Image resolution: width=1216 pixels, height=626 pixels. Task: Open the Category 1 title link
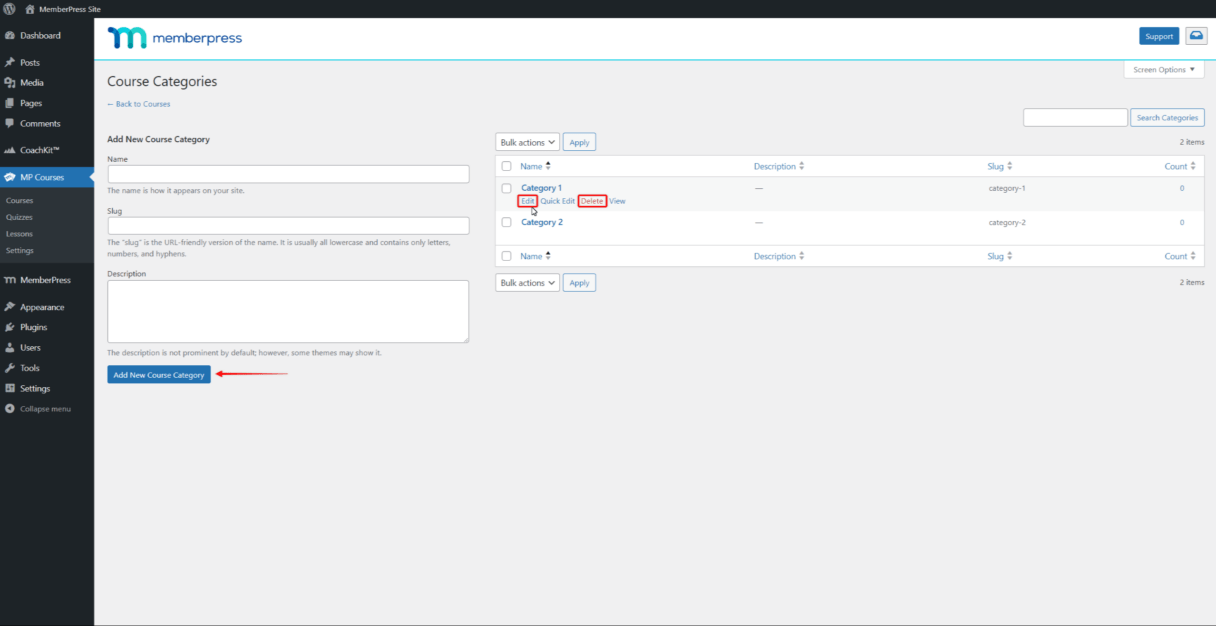tap(541, 188)
